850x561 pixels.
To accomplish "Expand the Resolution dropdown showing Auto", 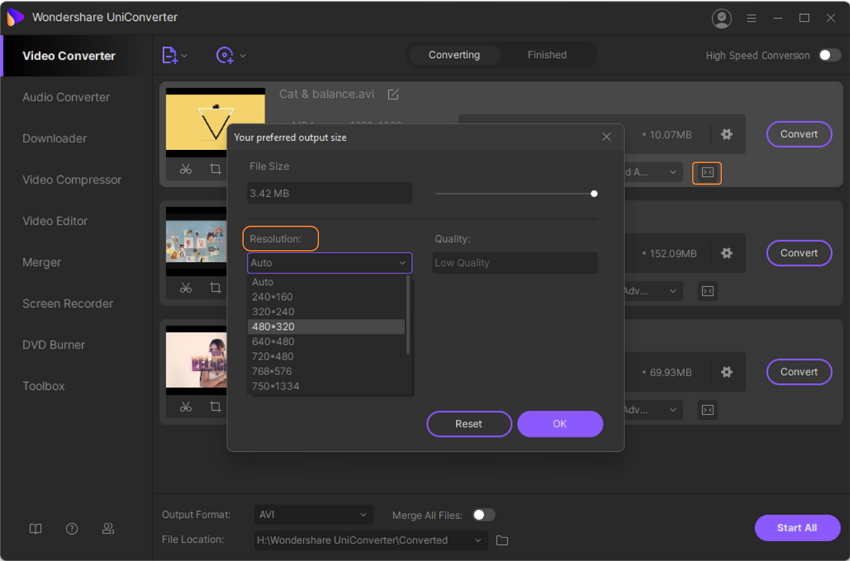I will [330, 263].
